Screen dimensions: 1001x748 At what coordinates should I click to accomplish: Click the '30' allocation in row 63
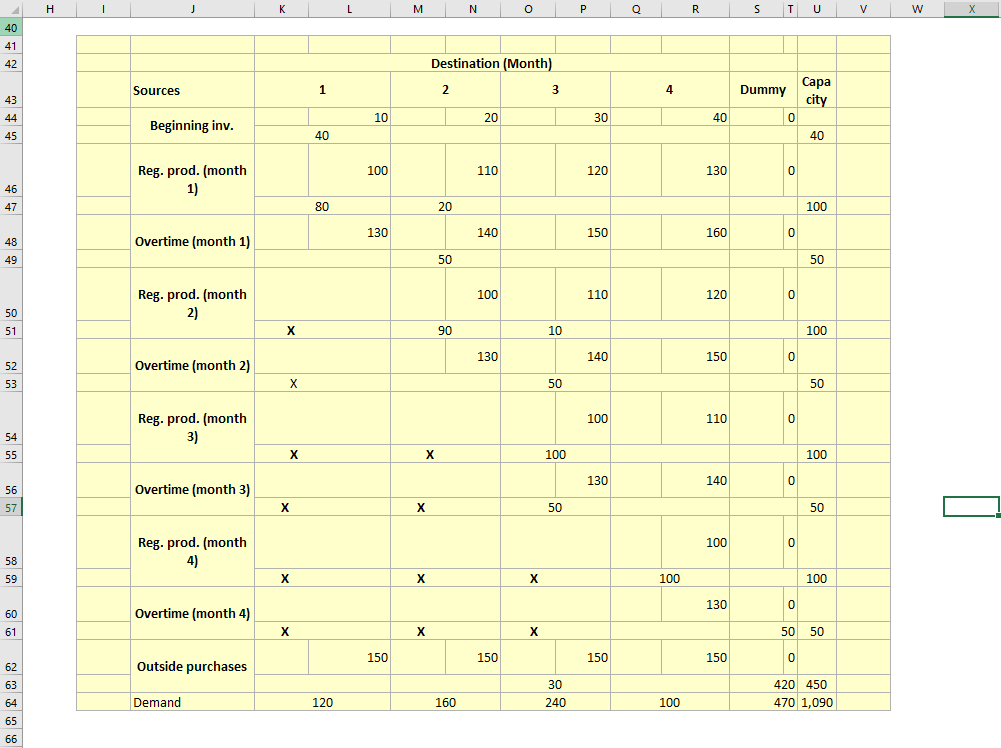pos(555,684)
